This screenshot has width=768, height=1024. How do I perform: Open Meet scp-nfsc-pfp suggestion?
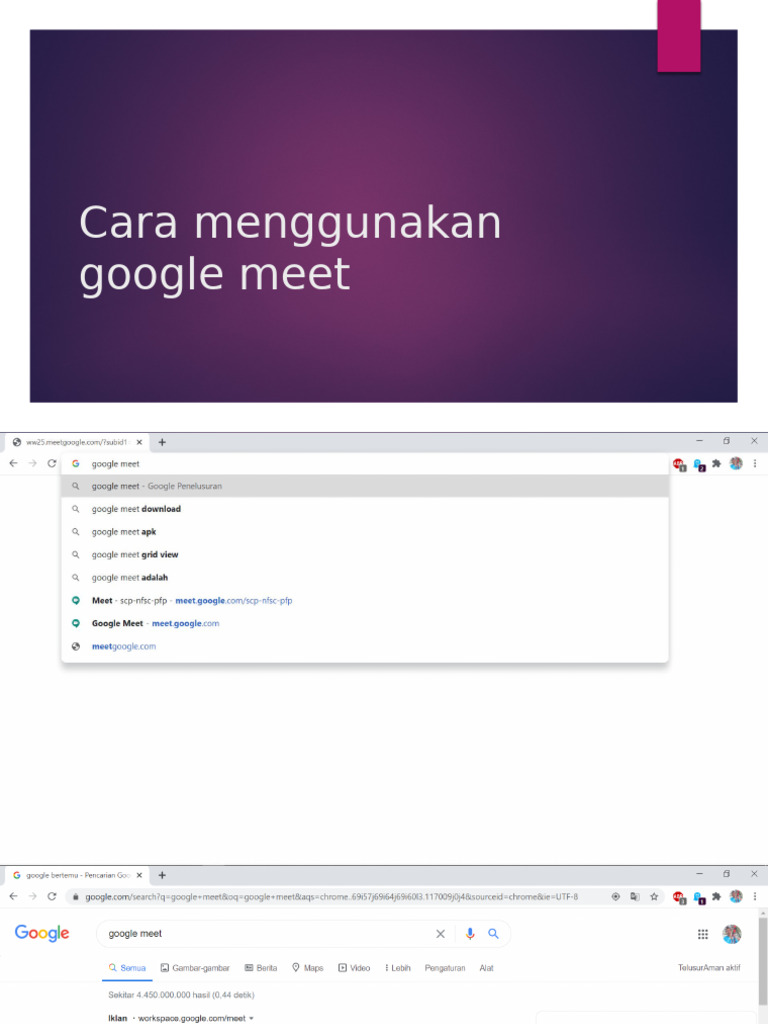tap(365, 600)
